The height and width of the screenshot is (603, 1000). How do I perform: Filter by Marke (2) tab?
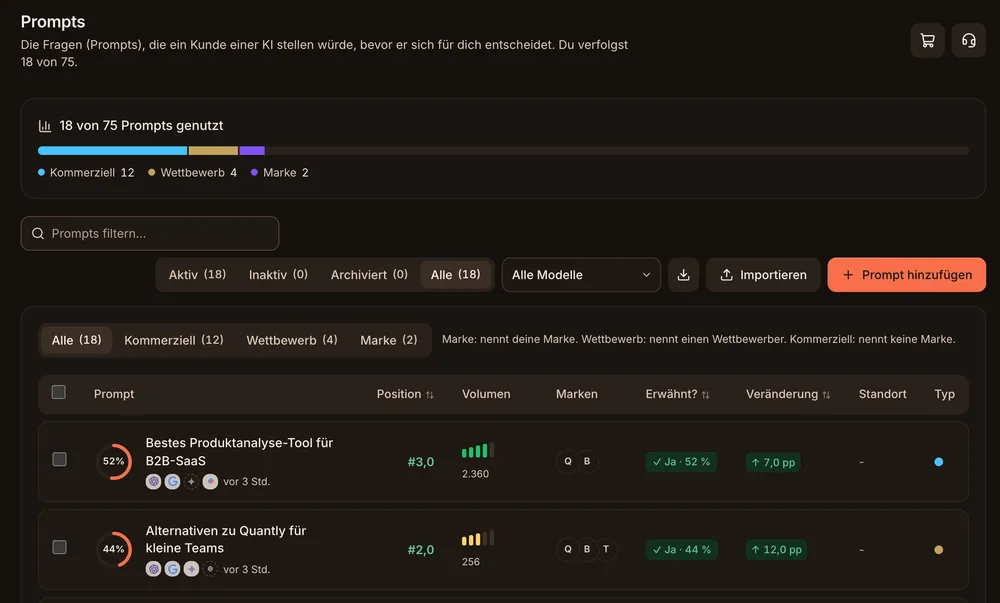tap(388, 340)
